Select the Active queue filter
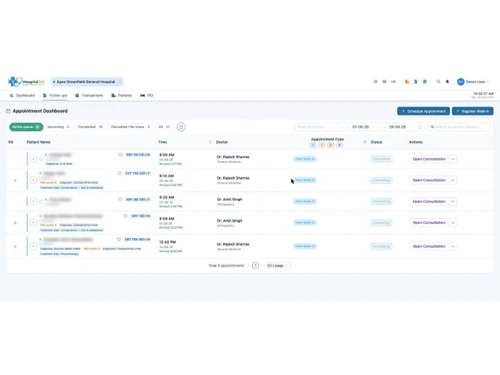 pyautogui.click(x=26, y=127)
